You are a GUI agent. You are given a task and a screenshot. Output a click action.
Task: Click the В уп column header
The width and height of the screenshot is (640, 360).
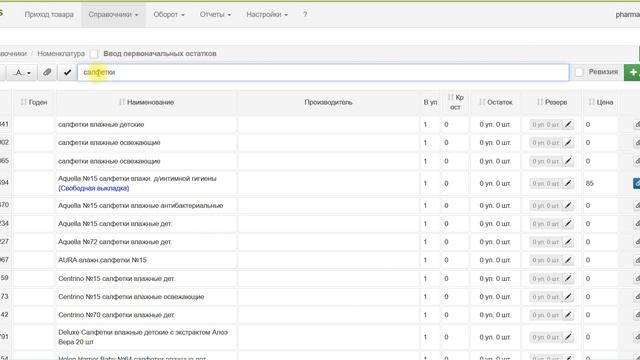tap(430, 102)
